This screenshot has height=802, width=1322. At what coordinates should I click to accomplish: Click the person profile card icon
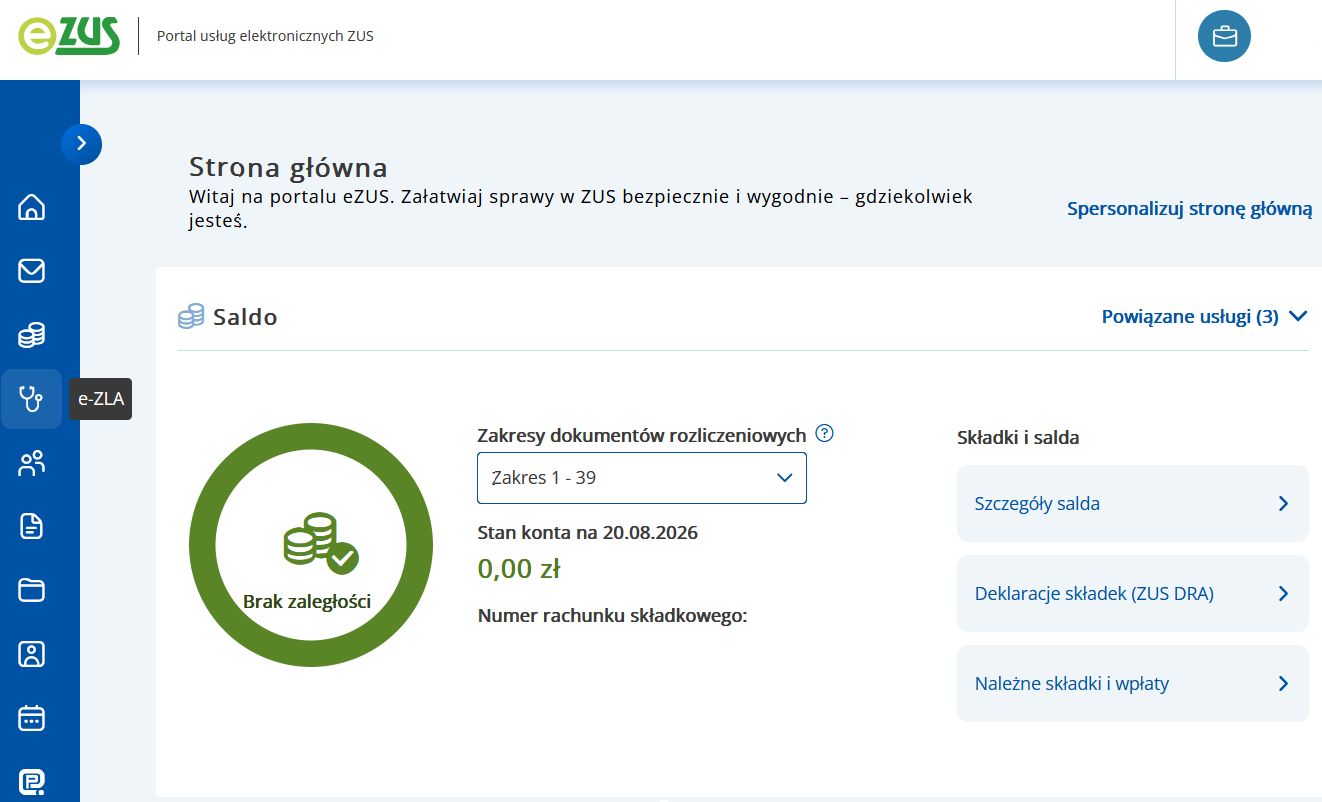(31, 655)
